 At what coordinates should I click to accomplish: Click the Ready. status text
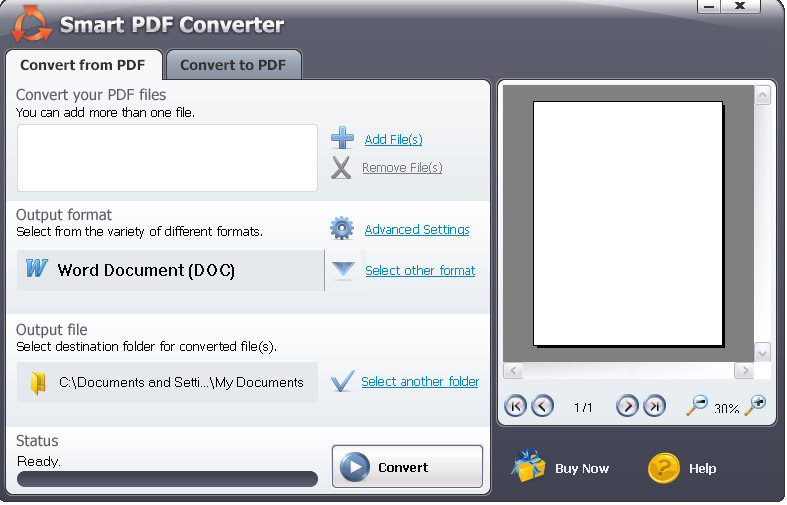click(x=39, y=461)
